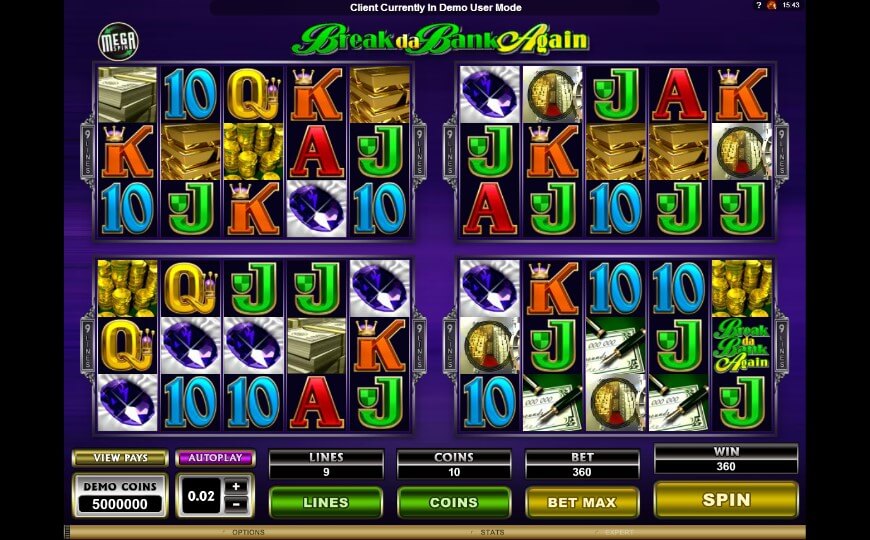The width and height of the screenshot is (870, 540).
Task: Start Autoplay mode
Action: (x=215, y=458)
